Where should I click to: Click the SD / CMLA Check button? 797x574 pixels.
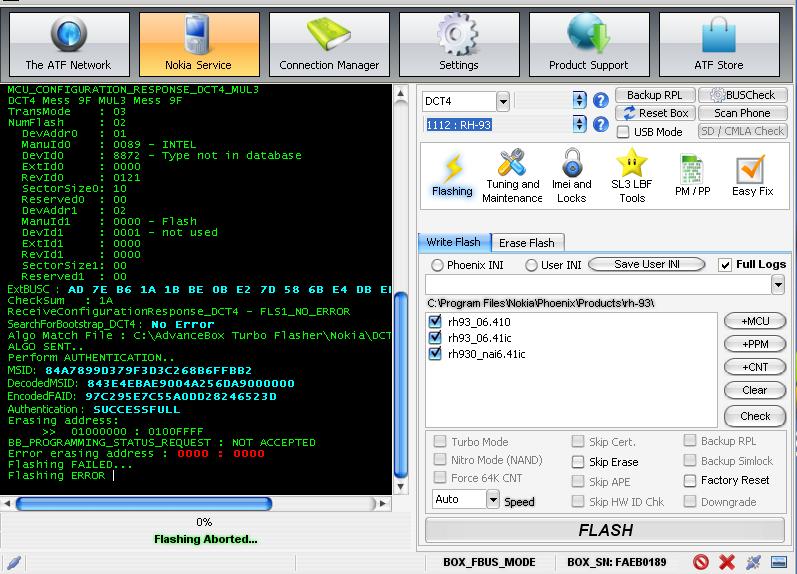click(x=743, y=131)
